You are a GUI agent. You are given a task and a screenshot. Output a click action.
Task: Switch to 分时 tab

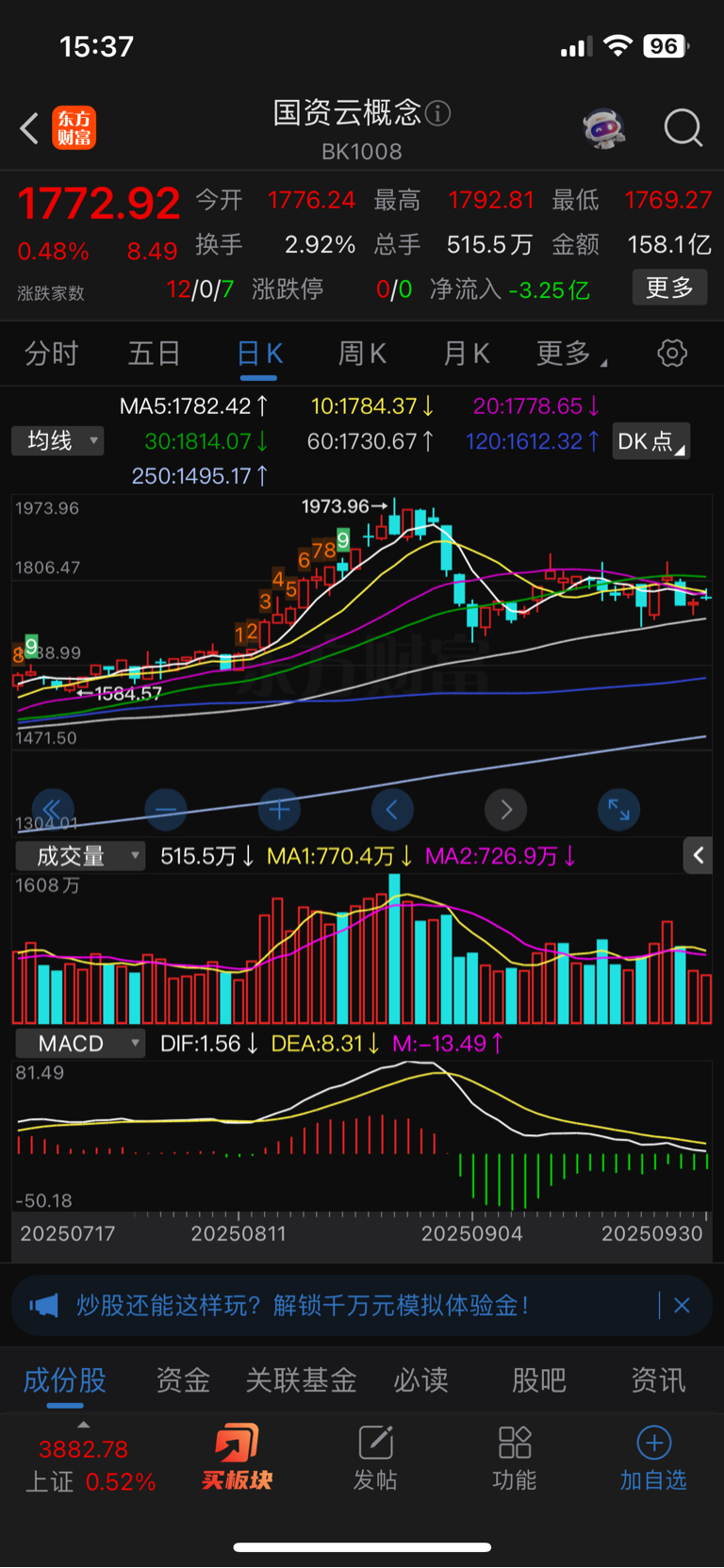[x=51, y=354]
